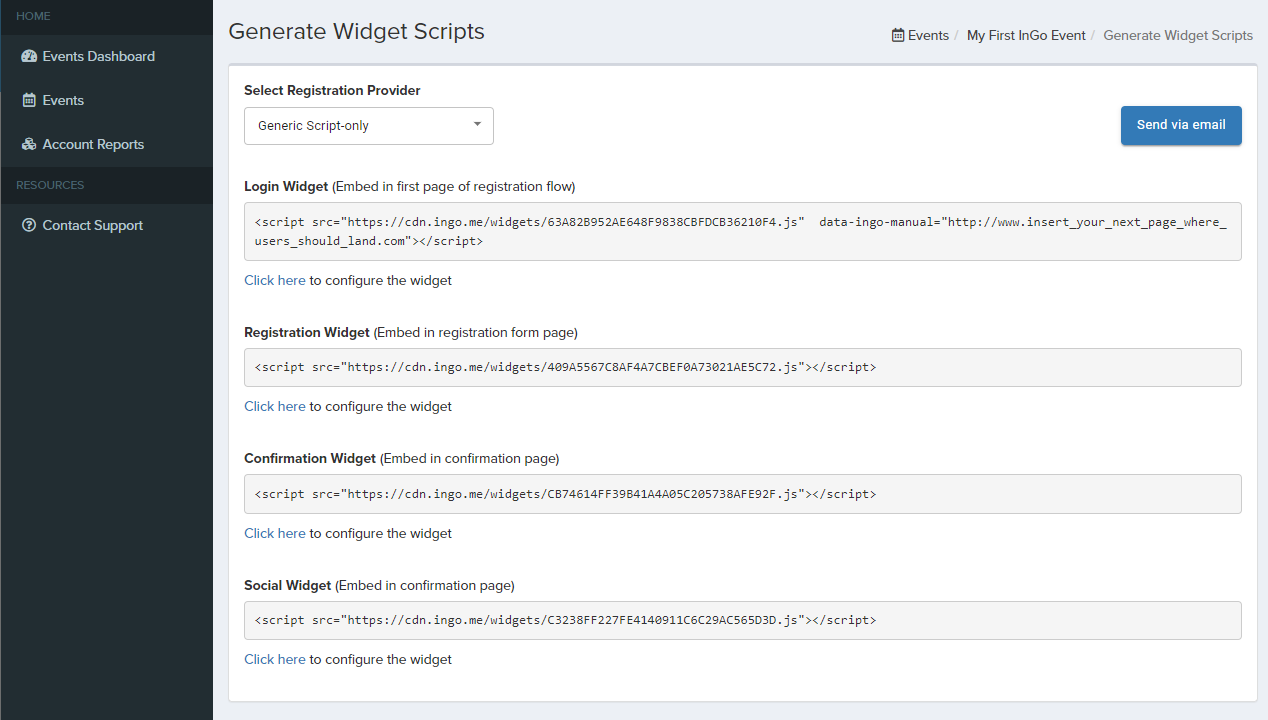This screenshot has height=720, width=1268.
Task: Open Click here to configure Login Widget
Action: click(x=274, y=280)
